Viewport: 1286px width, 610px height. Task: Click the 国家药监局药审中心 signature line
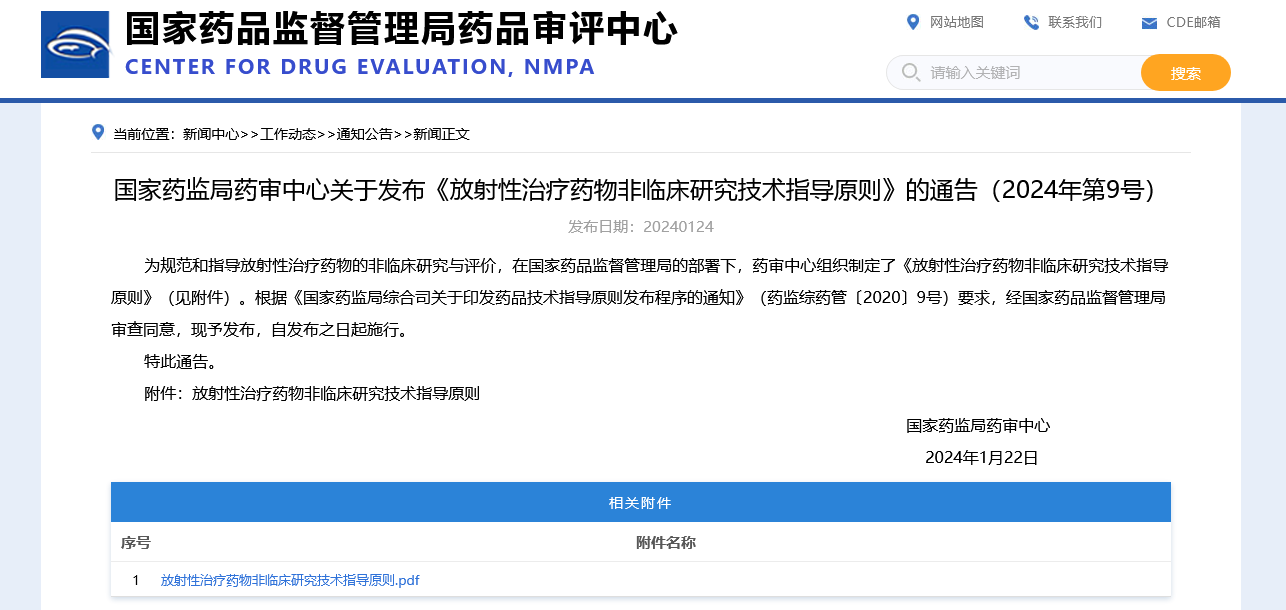(978, 426)
